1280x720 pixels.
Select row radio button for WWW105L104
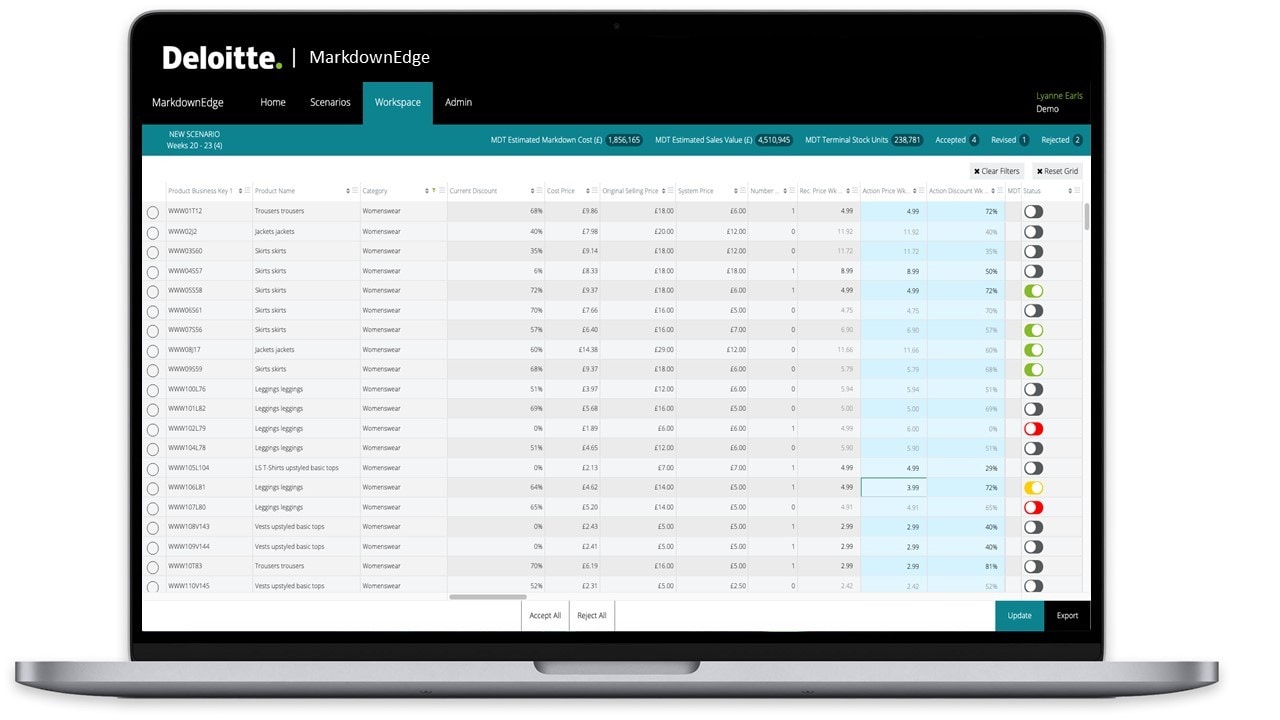pyautogui.click(x=153, y=469)
